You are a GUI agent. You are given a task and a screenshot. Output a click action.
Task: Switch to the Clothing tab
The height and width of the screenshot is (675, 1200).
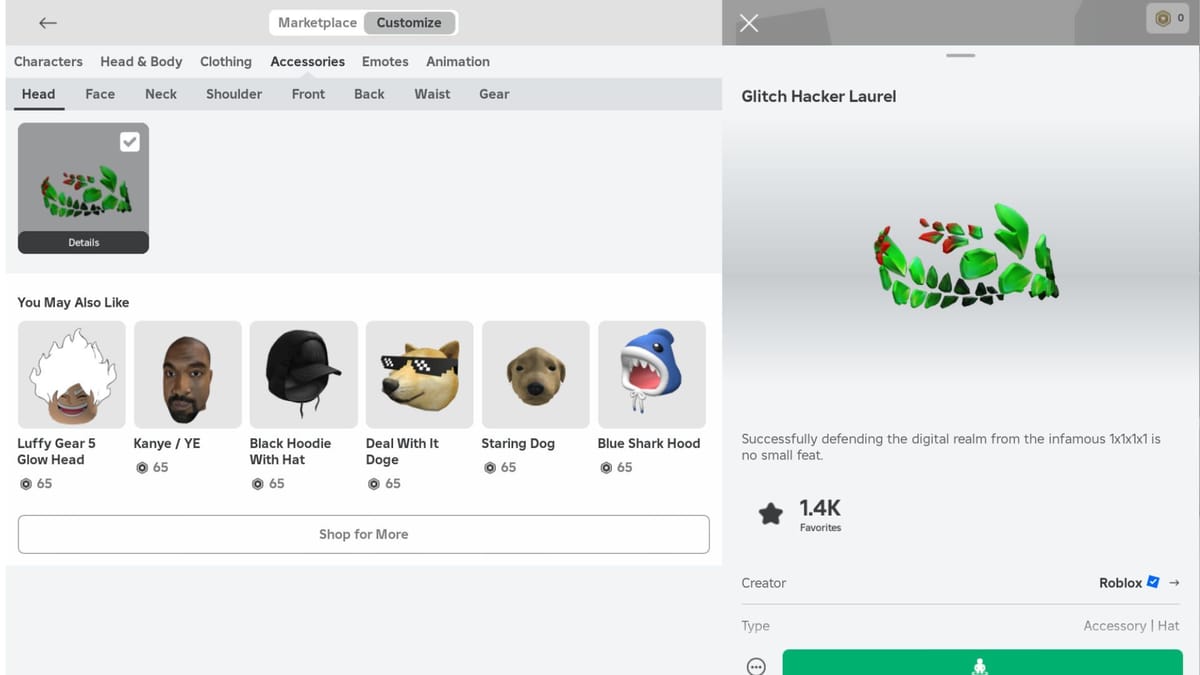pos(225,61)
